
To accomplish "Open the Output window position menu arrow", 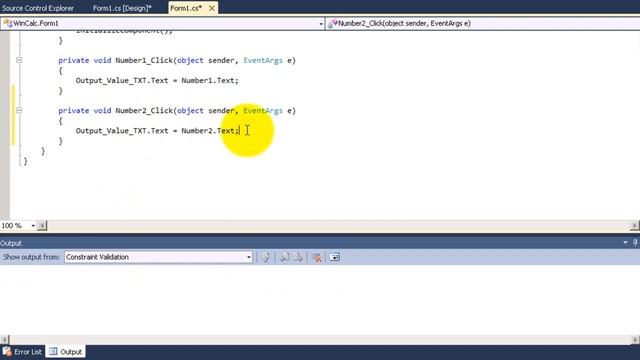I will click(x=625, y=243).
